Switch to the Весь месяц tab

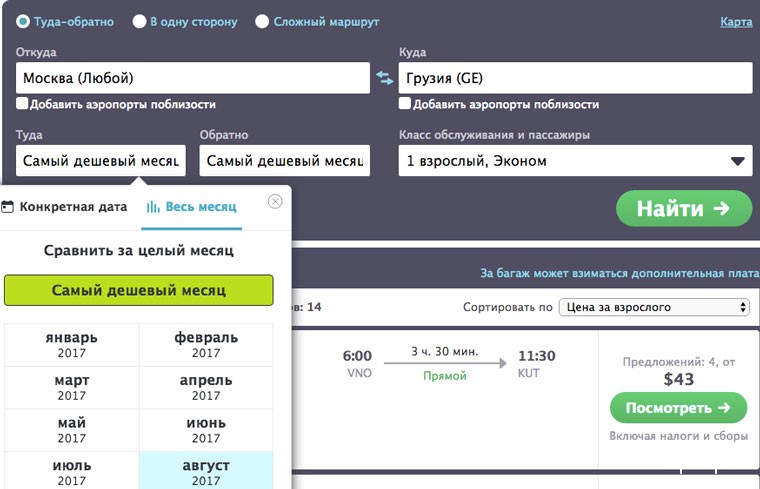191,207
